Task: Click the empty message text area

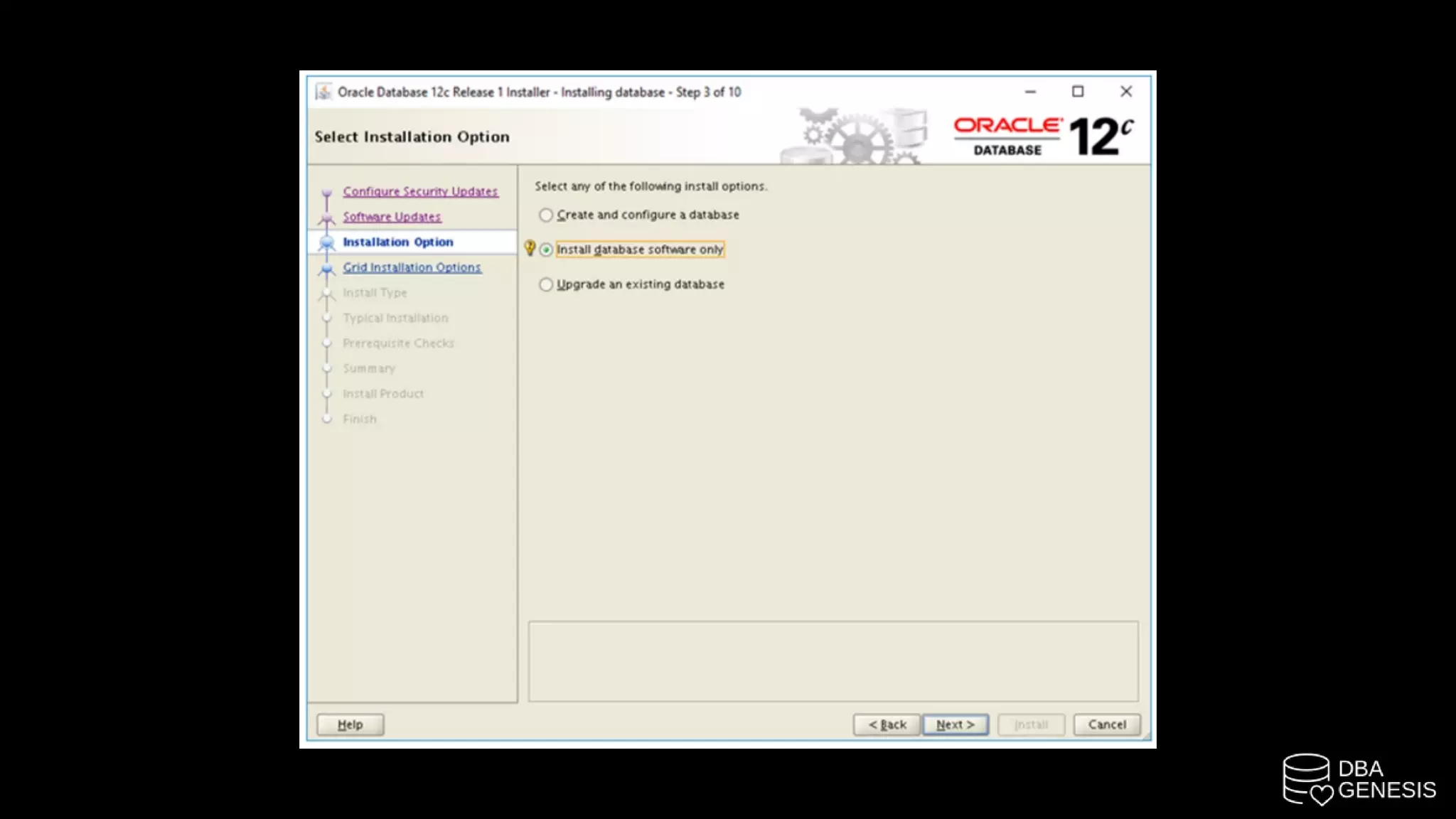Action: click(833, 661)
